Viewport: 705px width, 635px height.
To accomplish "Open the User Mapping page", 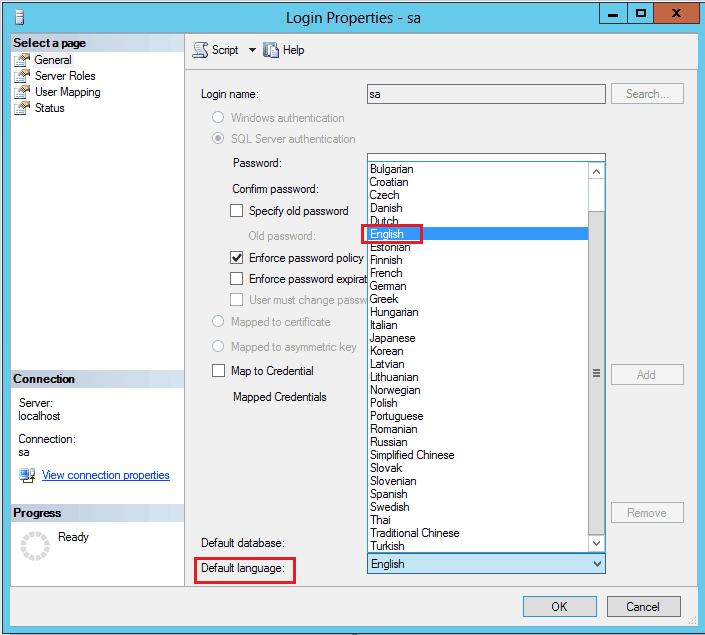I will tap(67, 92).
